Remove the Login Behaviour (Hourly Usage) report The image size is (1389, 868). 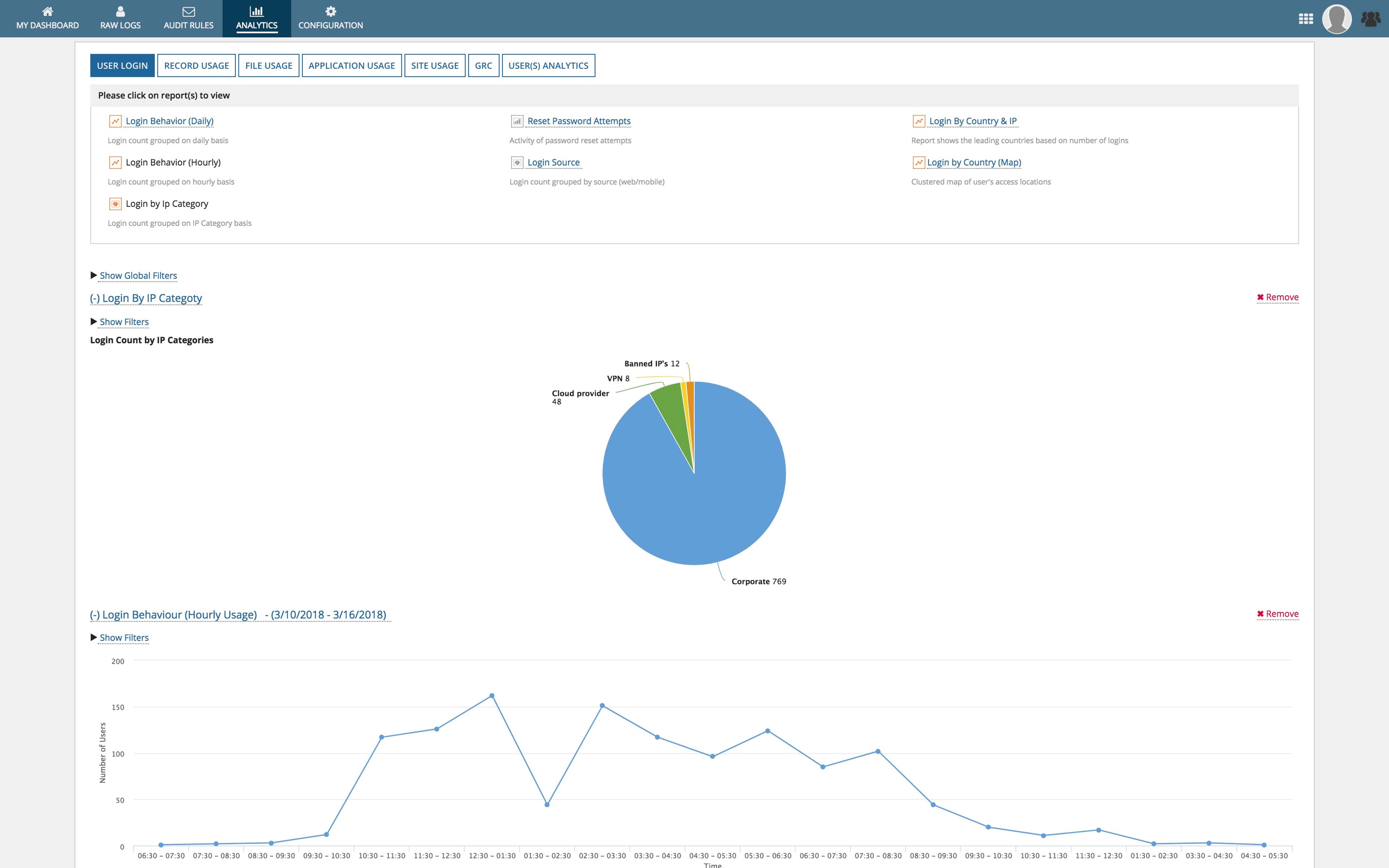click(1278, 614)
